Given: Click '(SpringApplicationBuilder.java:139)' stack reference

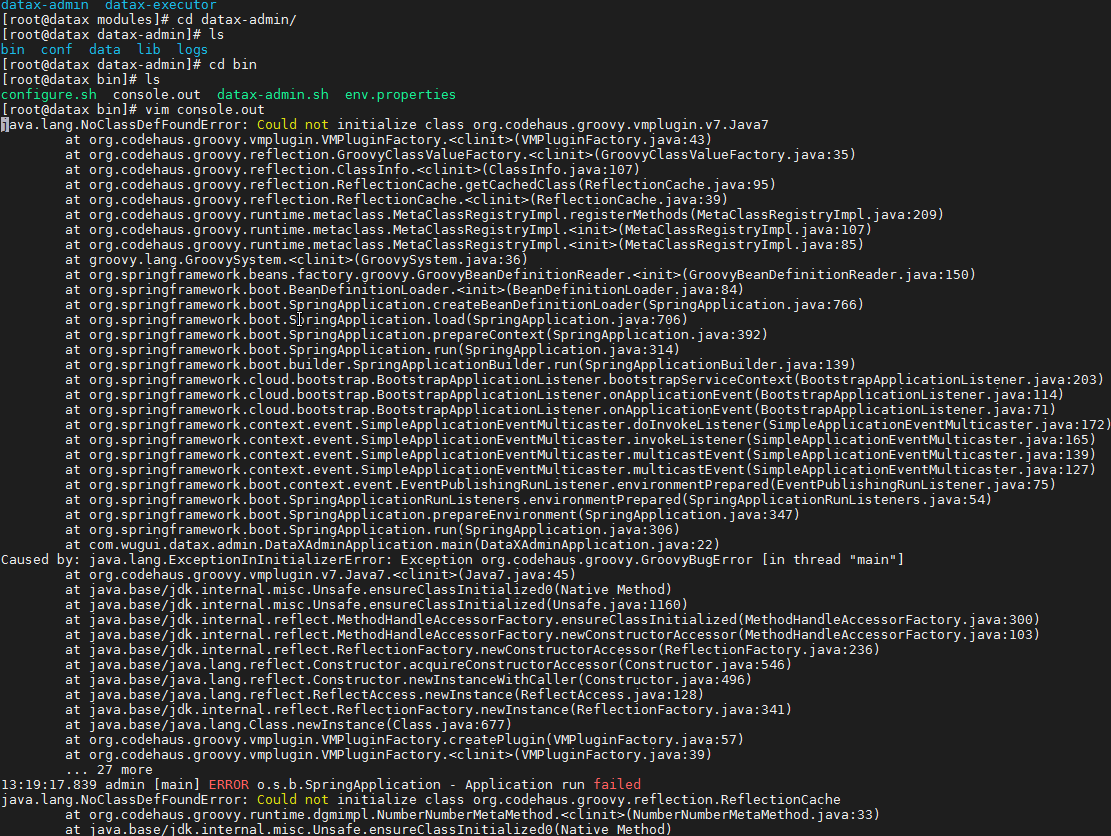Looking at the screenshot, I should pyautogui.click(x=716, y=364).
